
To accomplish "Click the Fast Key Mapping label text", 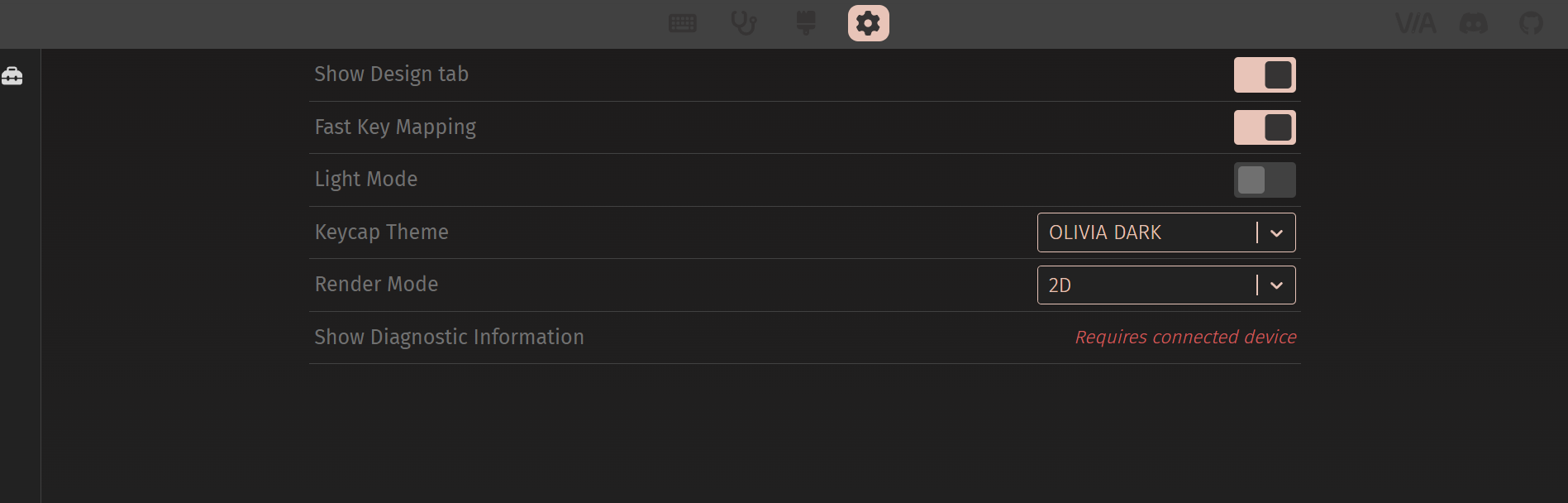I will pyautogui.click(x=395, y=127).
